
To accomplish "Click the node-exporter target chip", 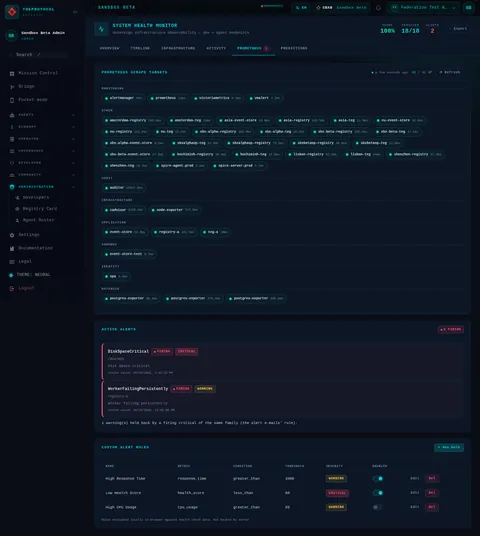I will [x=175, y=210].
